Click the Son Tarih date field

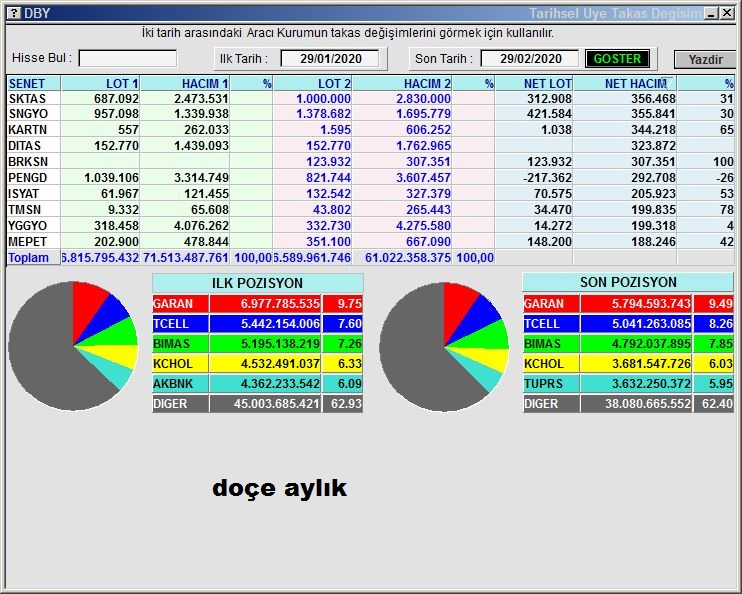click(x=530, y=59)
